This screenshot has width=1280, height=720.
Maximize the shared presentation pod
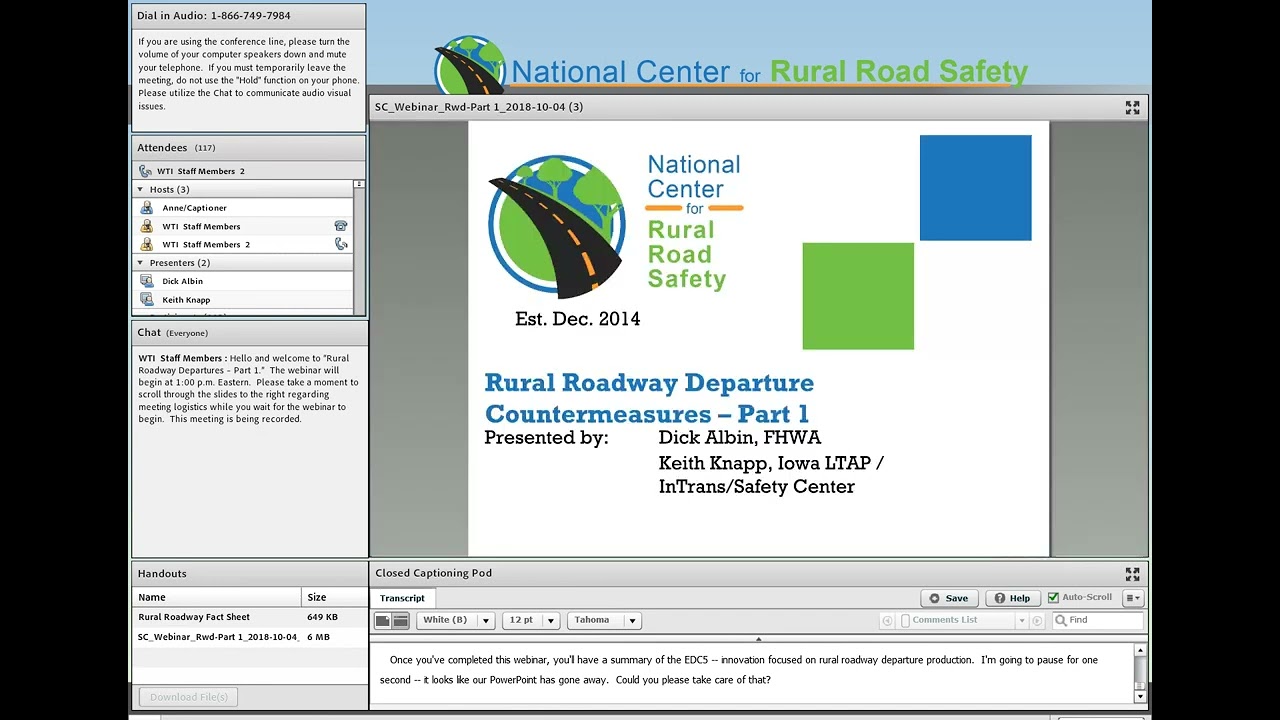click(x=1132, y=107)
